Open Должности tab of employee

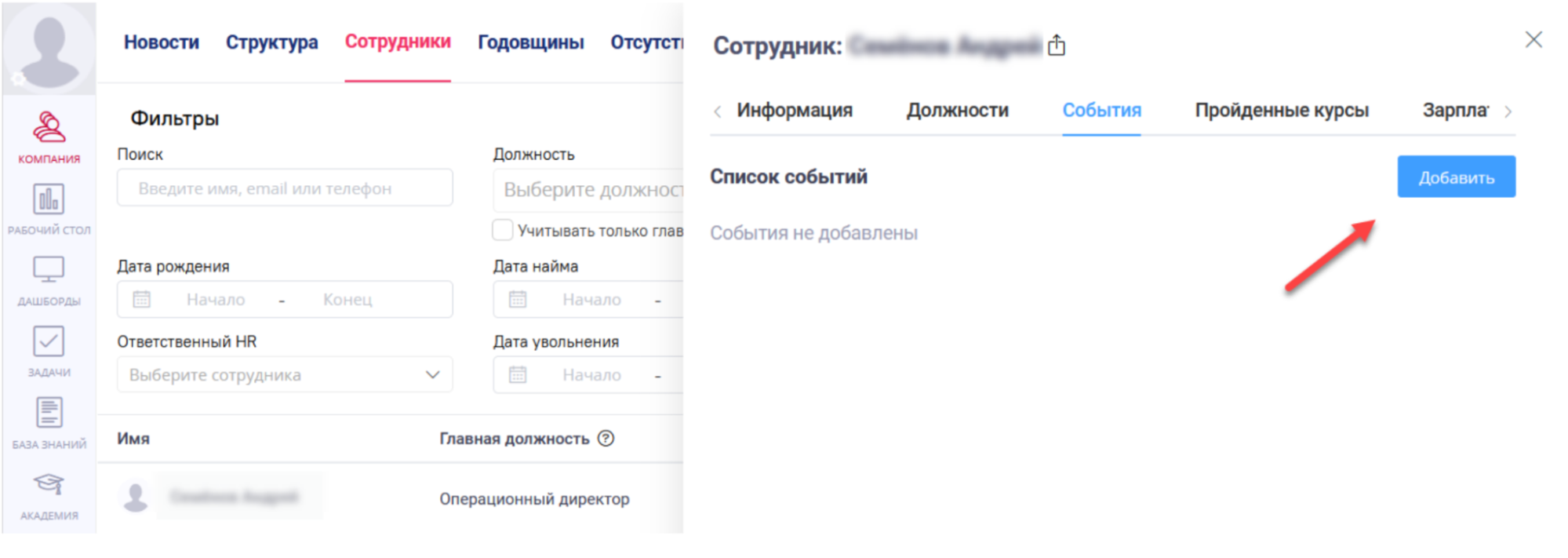click(x=958, y=110)
